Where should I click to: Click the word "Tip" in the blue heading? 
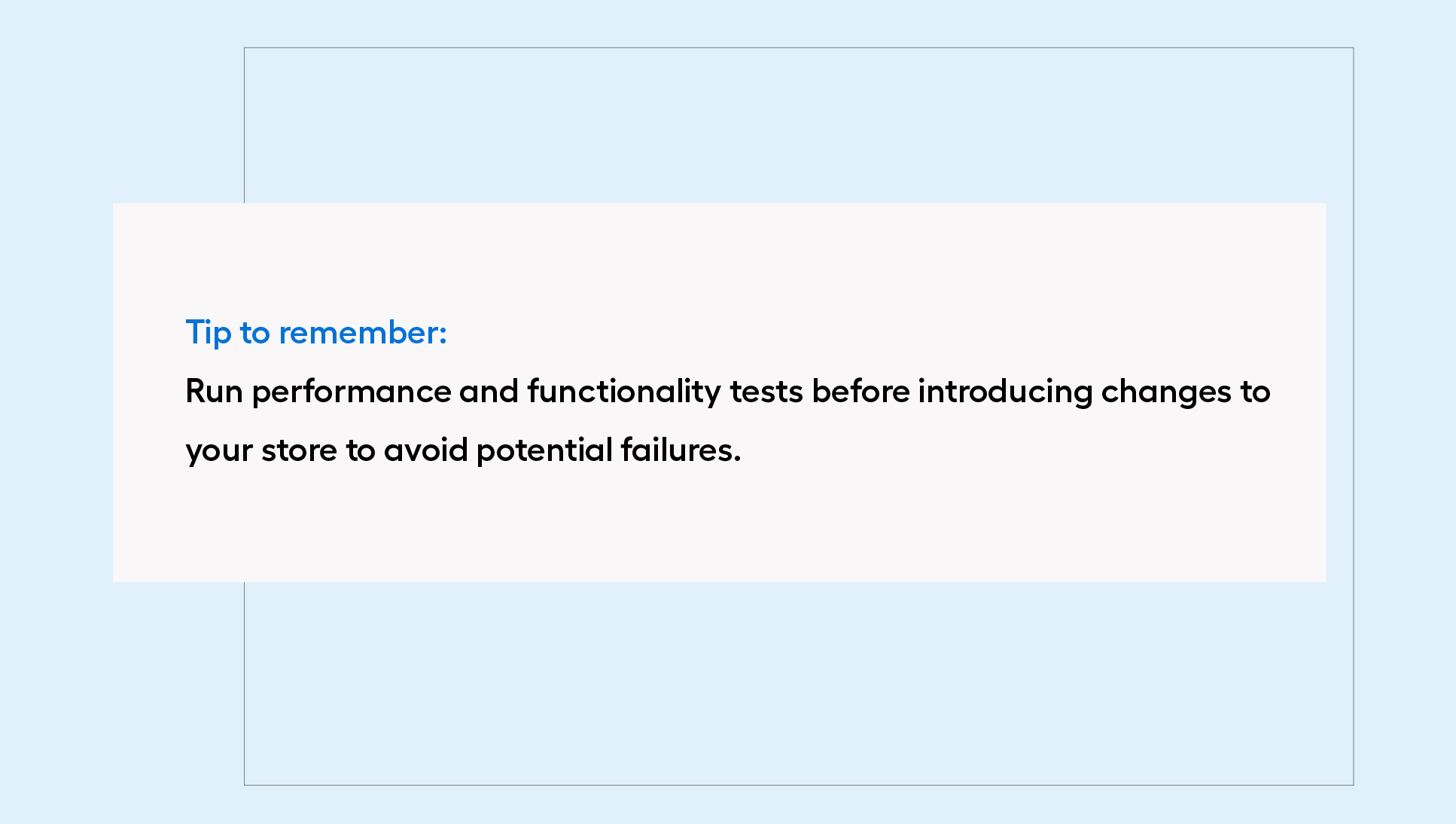click(209, 333)
